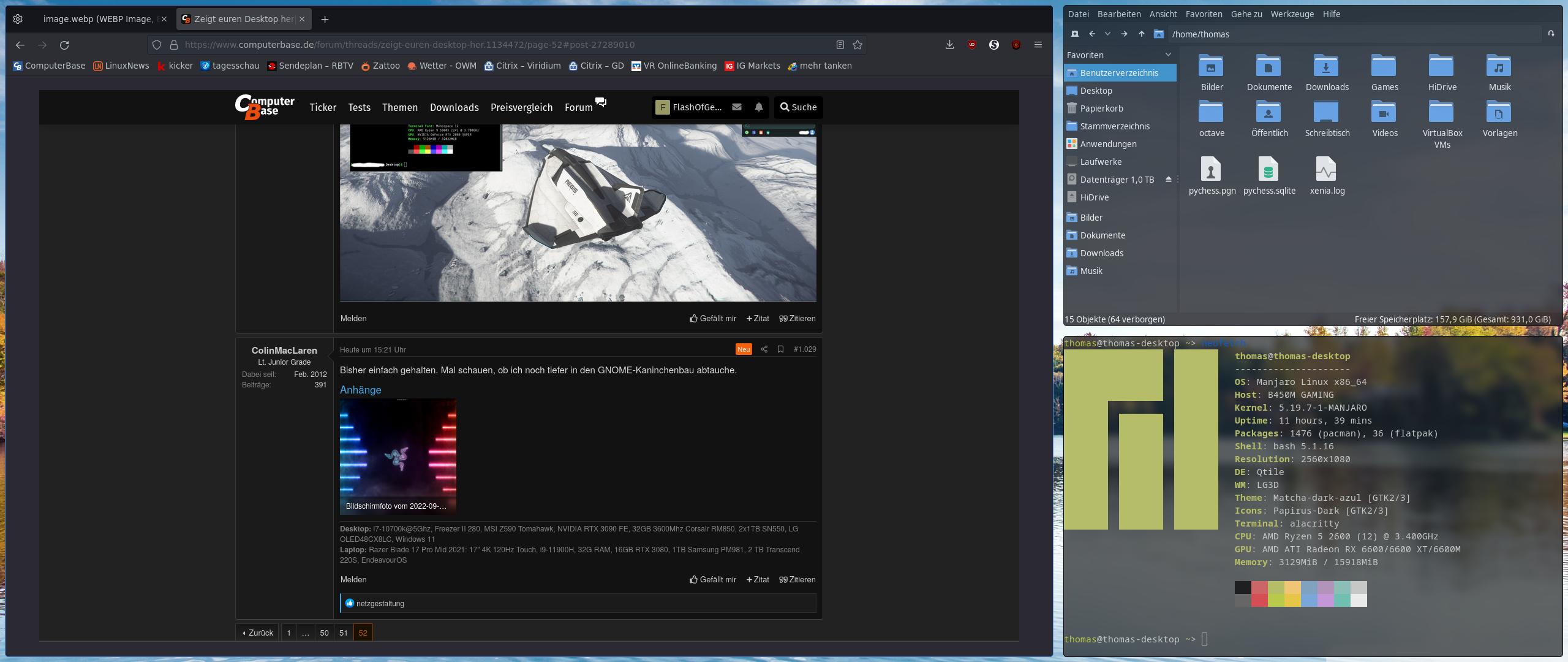Screen dimensions: 1568x662
Task: Open the FlashOfGe... user account menu
Action: click(689, 107)
